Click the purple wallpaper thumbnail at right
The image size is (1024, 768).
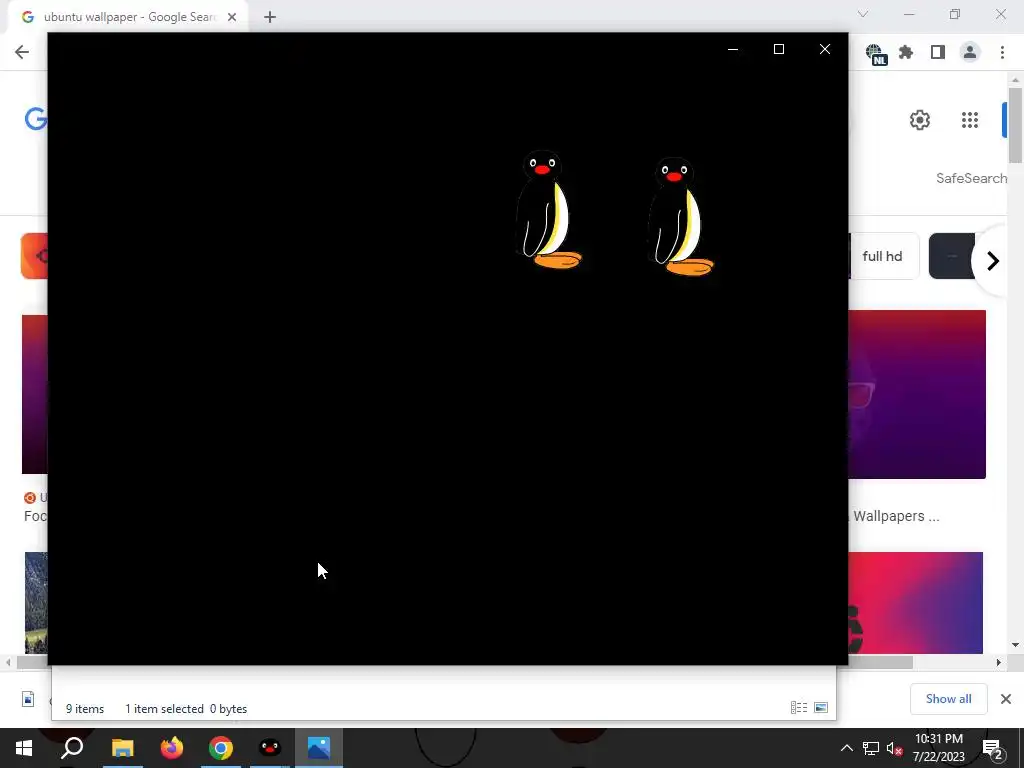(917, 394)
